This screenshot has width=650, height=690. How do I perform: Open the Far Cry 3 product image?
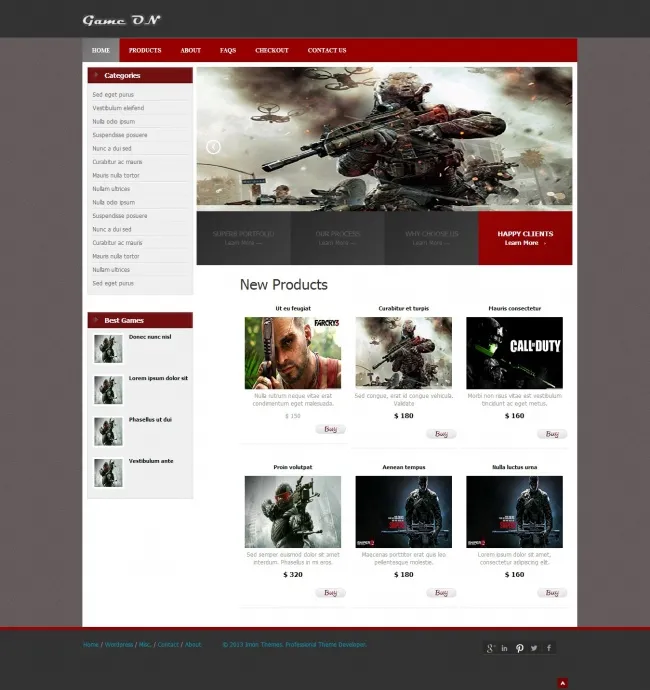click(293, 353)
